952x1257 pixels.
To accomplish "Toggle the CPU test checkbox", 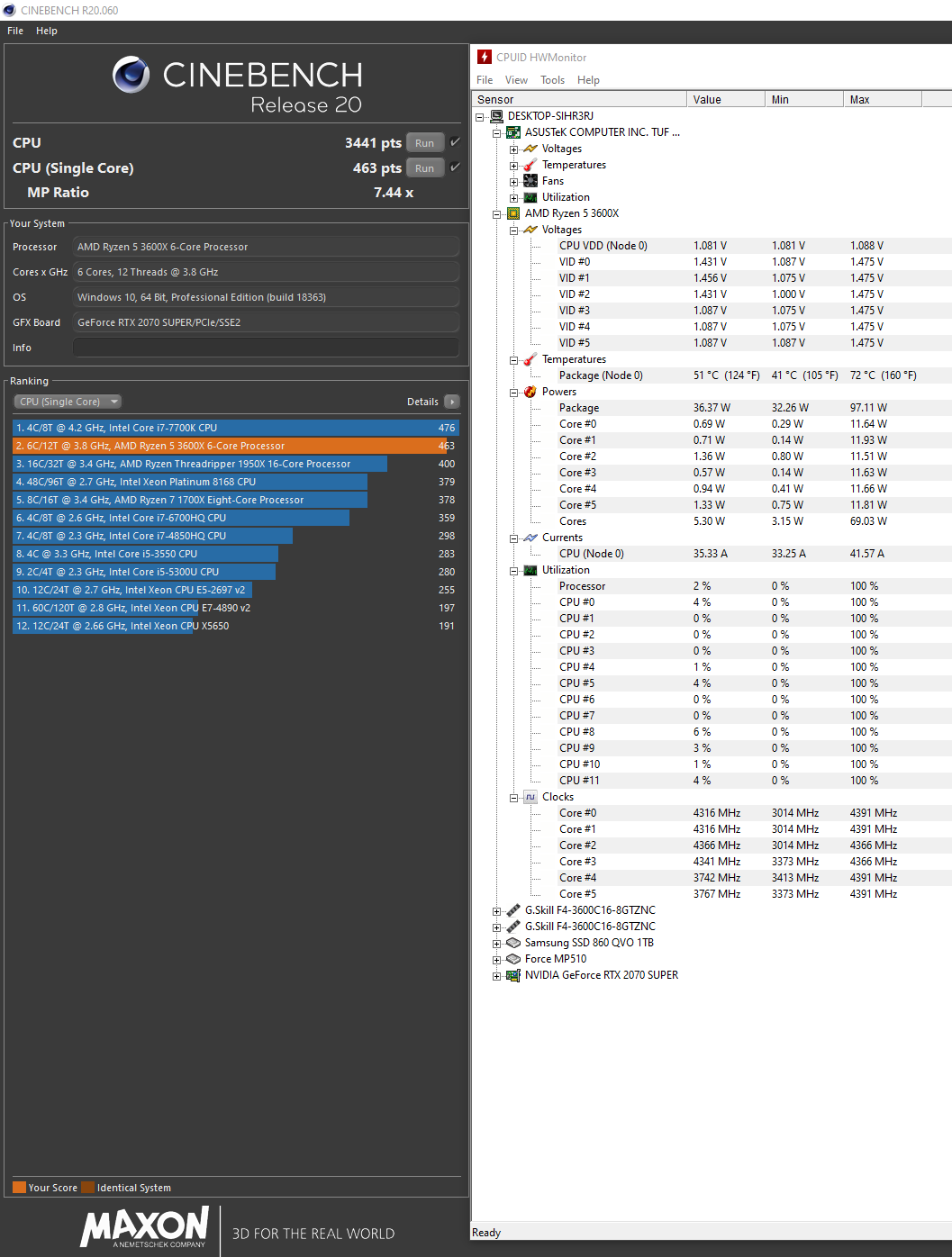I will click(455, 142).
